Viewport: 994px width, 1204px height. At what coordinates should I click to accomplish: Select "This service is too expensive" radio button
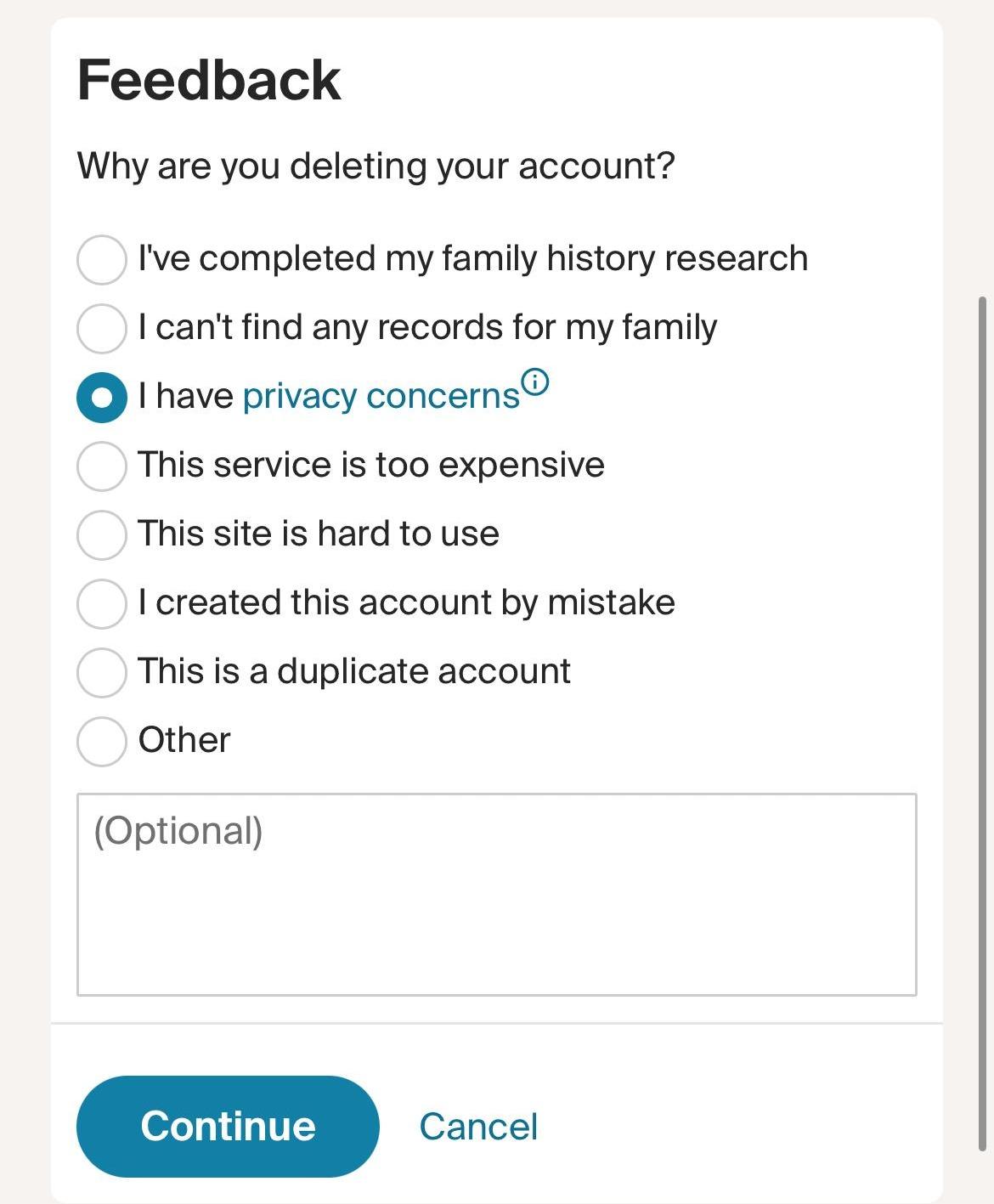click(102, 466)
